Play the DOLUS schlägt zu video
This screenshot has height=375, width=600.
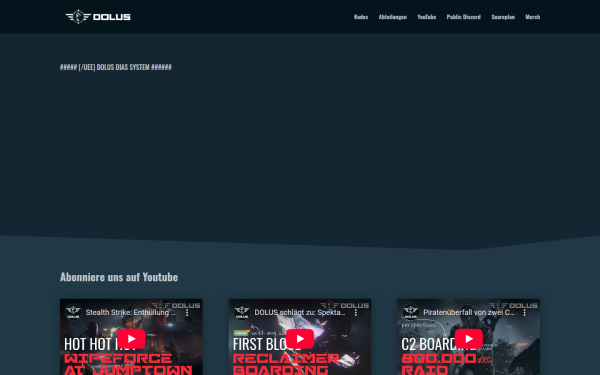300,339
